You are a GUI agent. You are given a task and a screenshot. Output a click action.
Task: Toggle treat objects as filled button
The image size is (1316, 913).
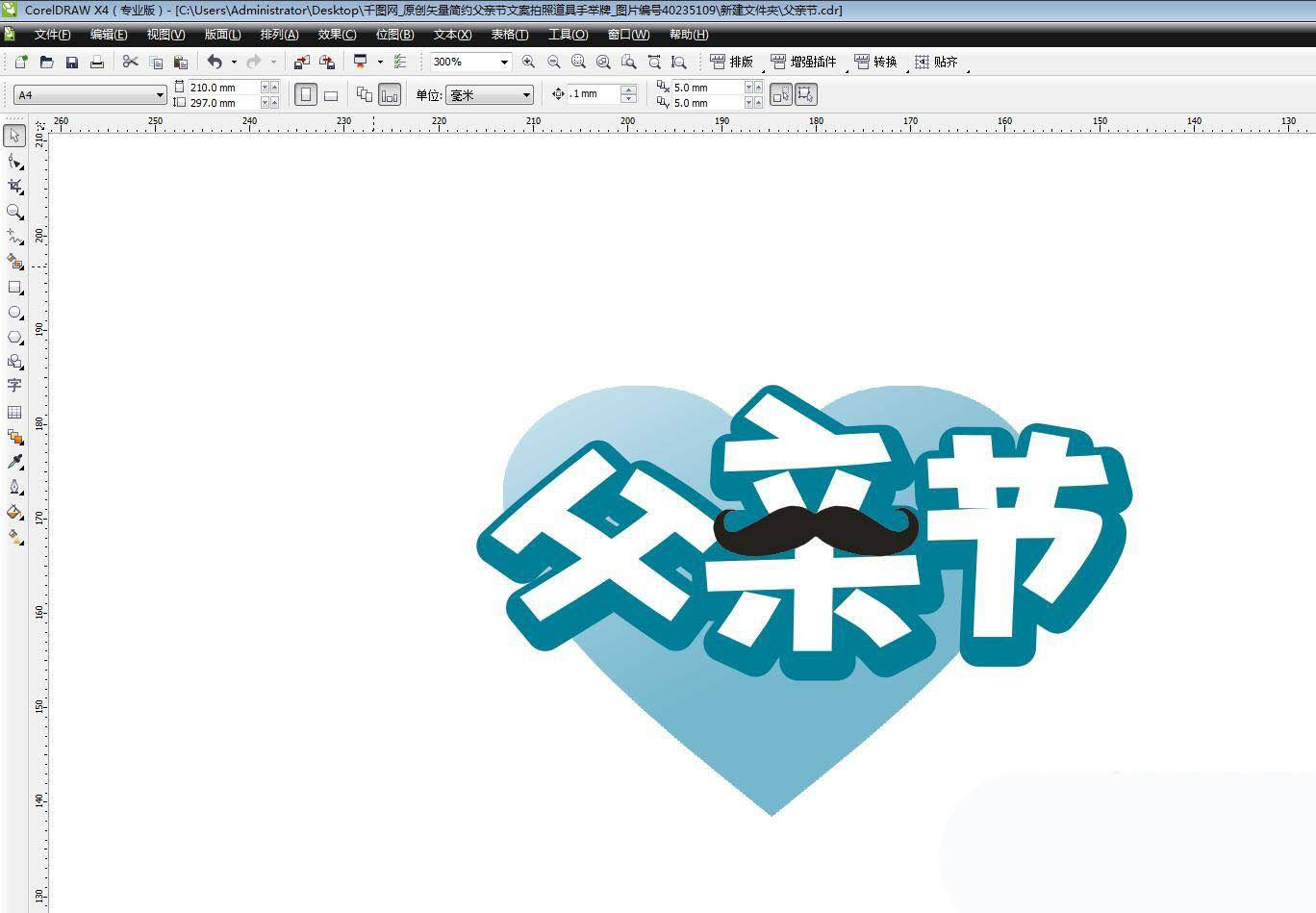coord(780,94)
